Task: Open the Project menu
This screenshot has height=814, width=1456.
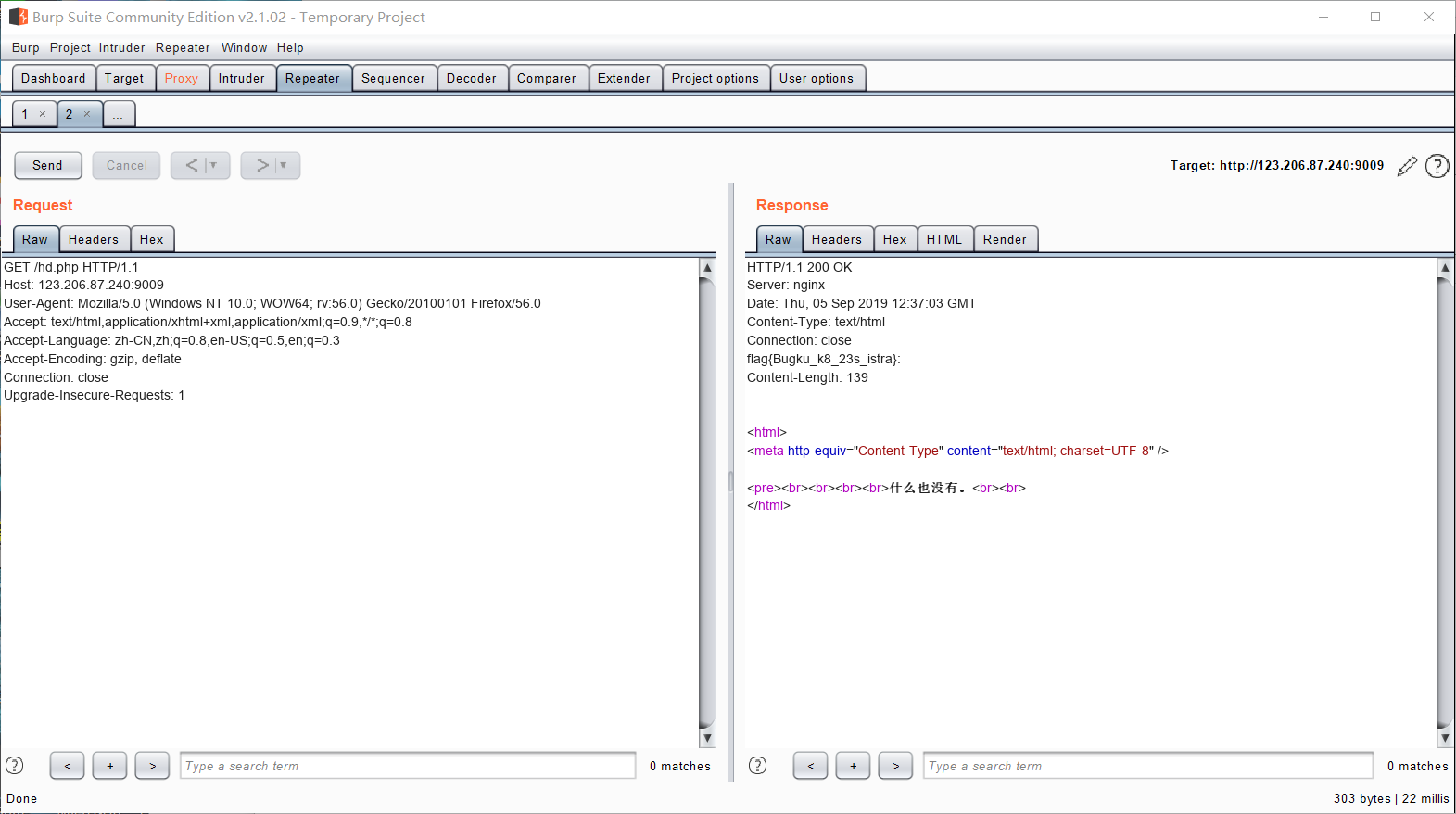Action: (70, 47)
